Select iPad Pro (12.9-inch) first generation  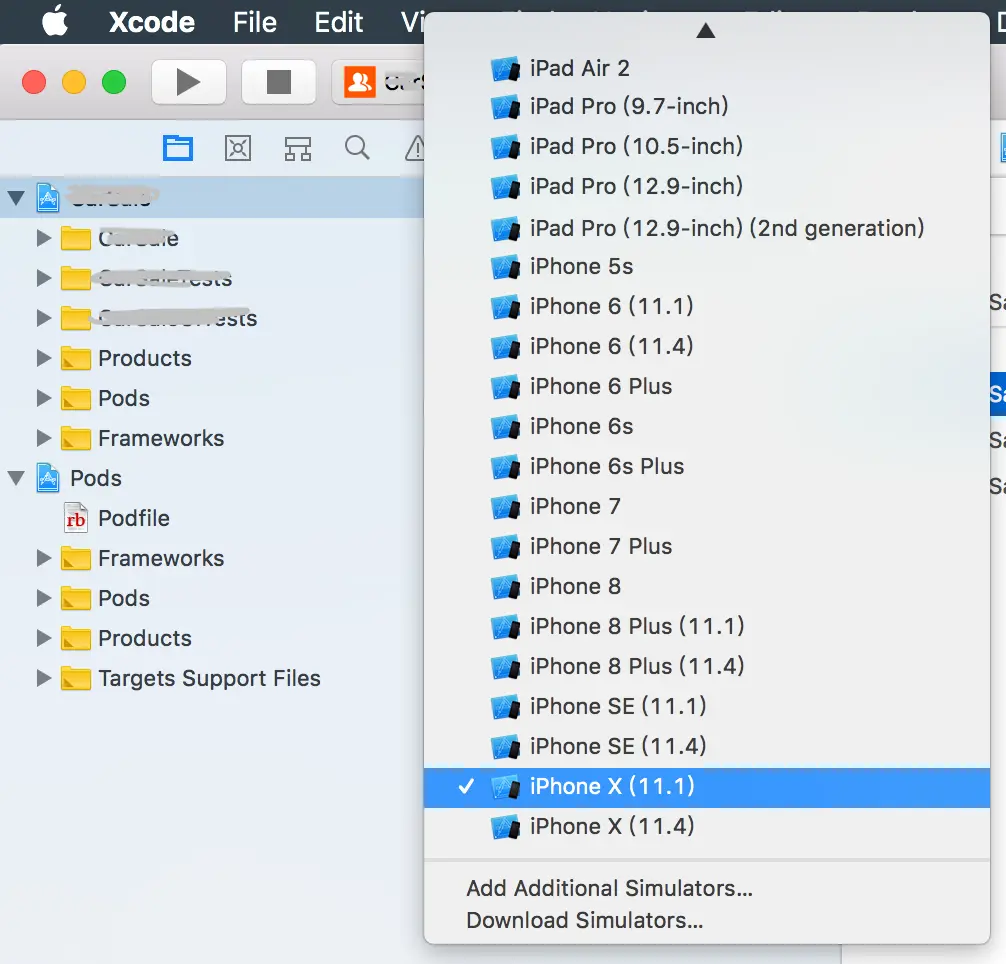pyautogui.click(x=706, y=187)
